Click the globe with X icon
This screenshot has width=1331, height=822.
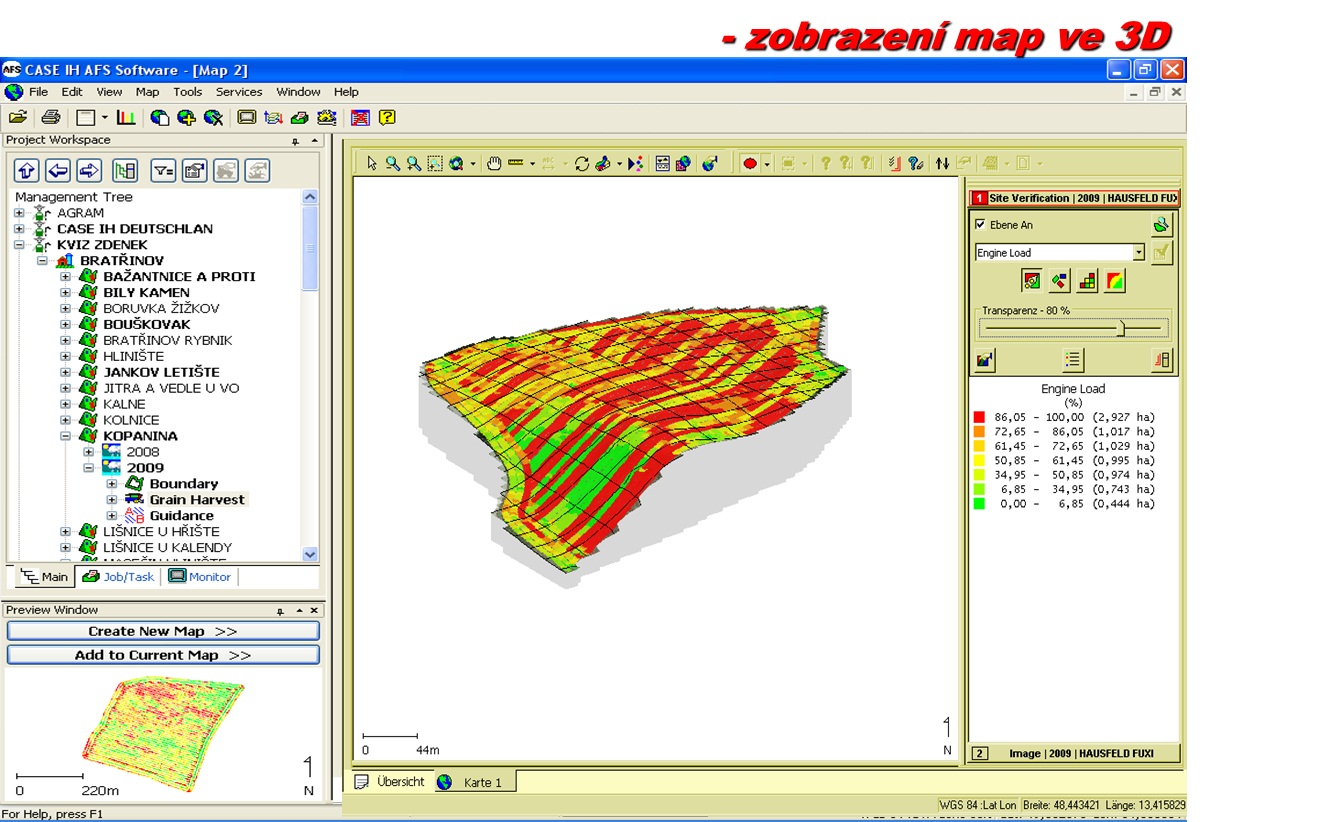coord(213,118)
